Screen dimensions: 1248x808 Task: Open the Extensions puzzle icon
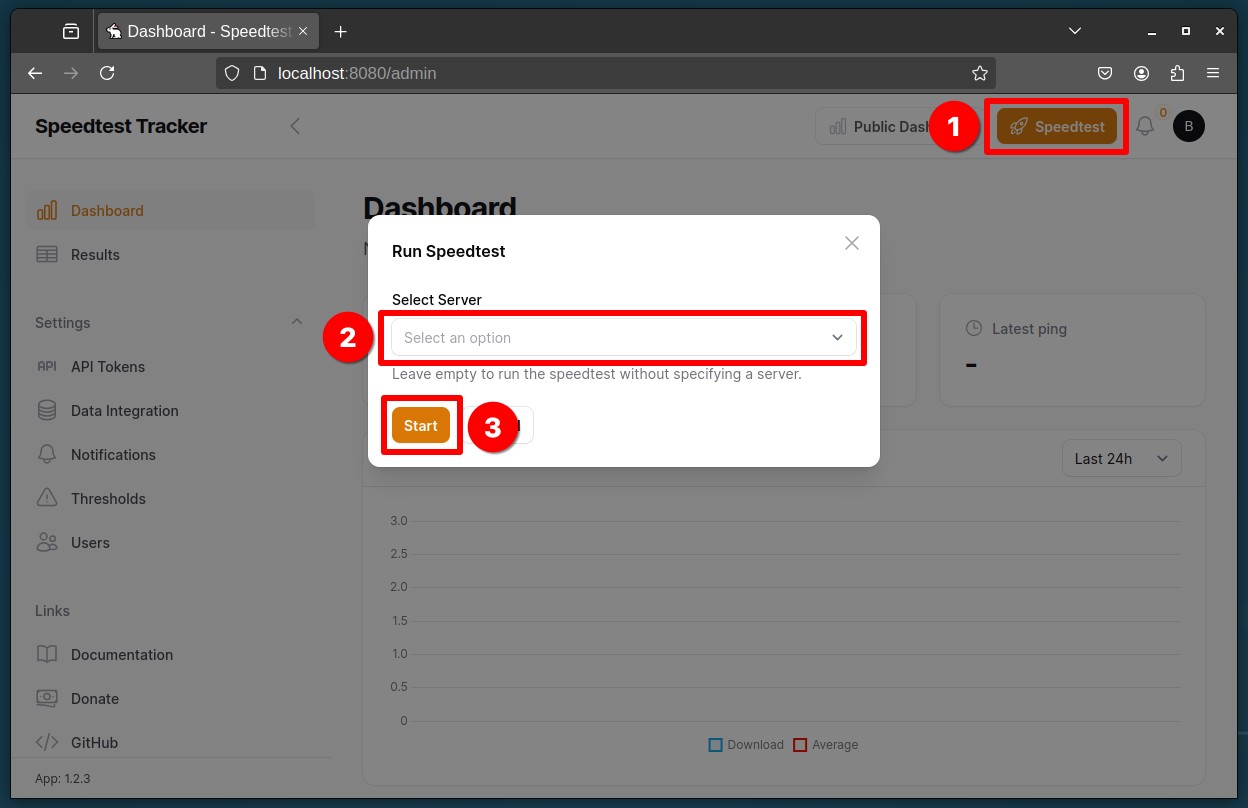pyautogui.click(x=1177, y=73)
